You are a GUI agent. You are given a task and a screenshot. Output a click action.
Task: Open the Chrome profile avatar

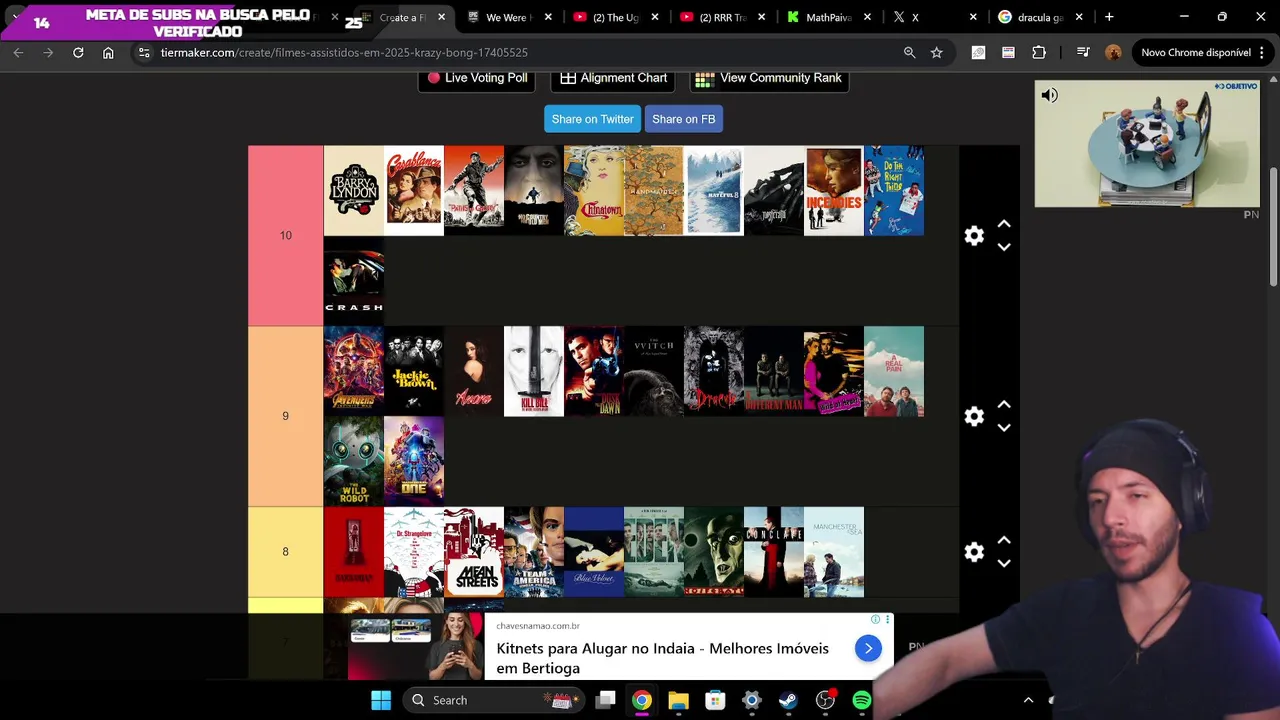coord(1113,52)
